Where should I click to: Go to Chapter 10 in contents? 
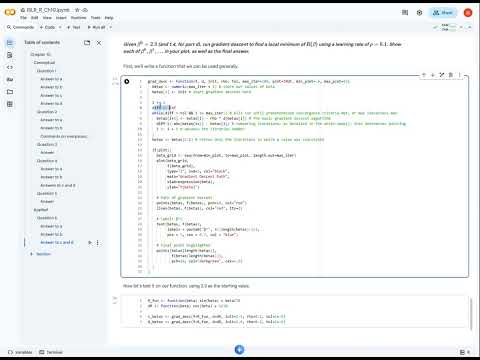point(41,54)
